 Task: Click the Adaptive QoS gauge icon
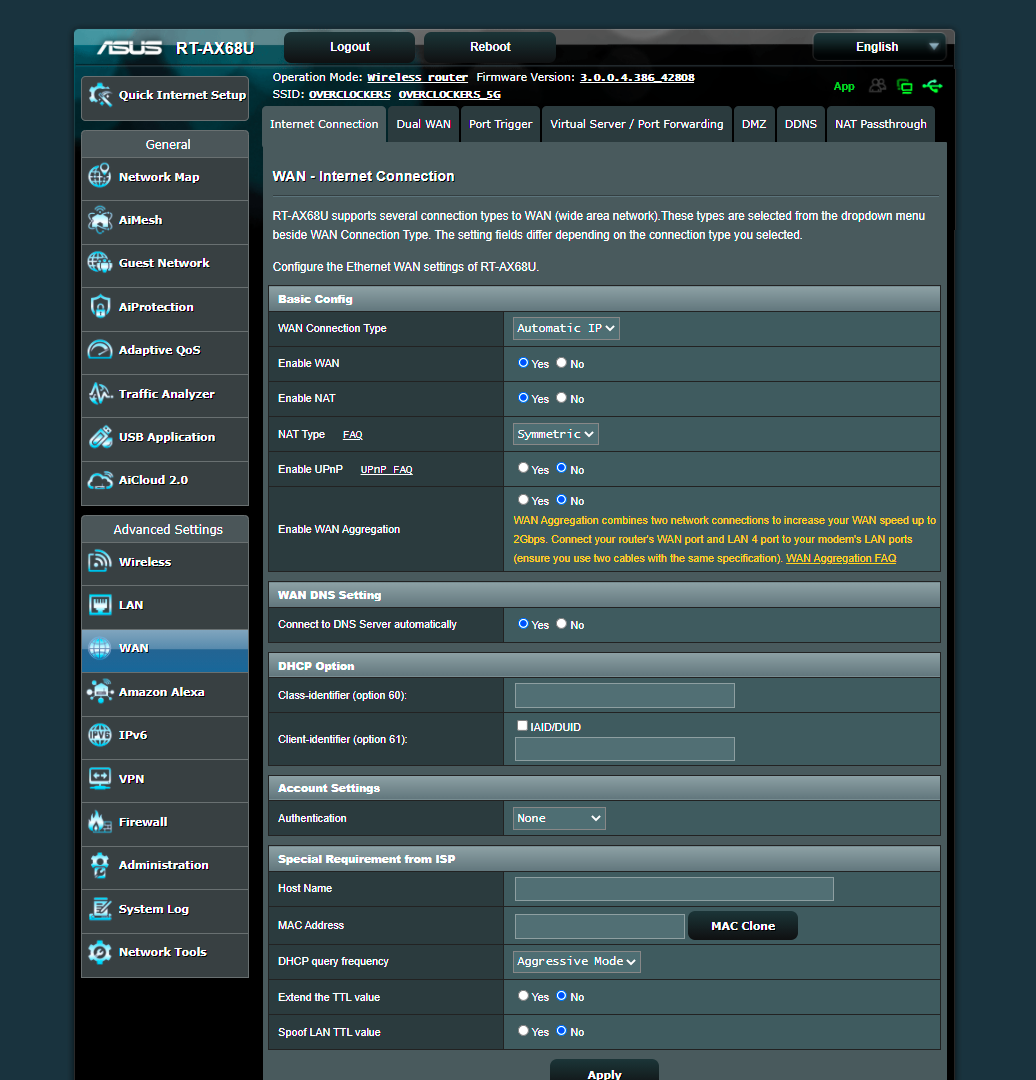click(100, 350)
